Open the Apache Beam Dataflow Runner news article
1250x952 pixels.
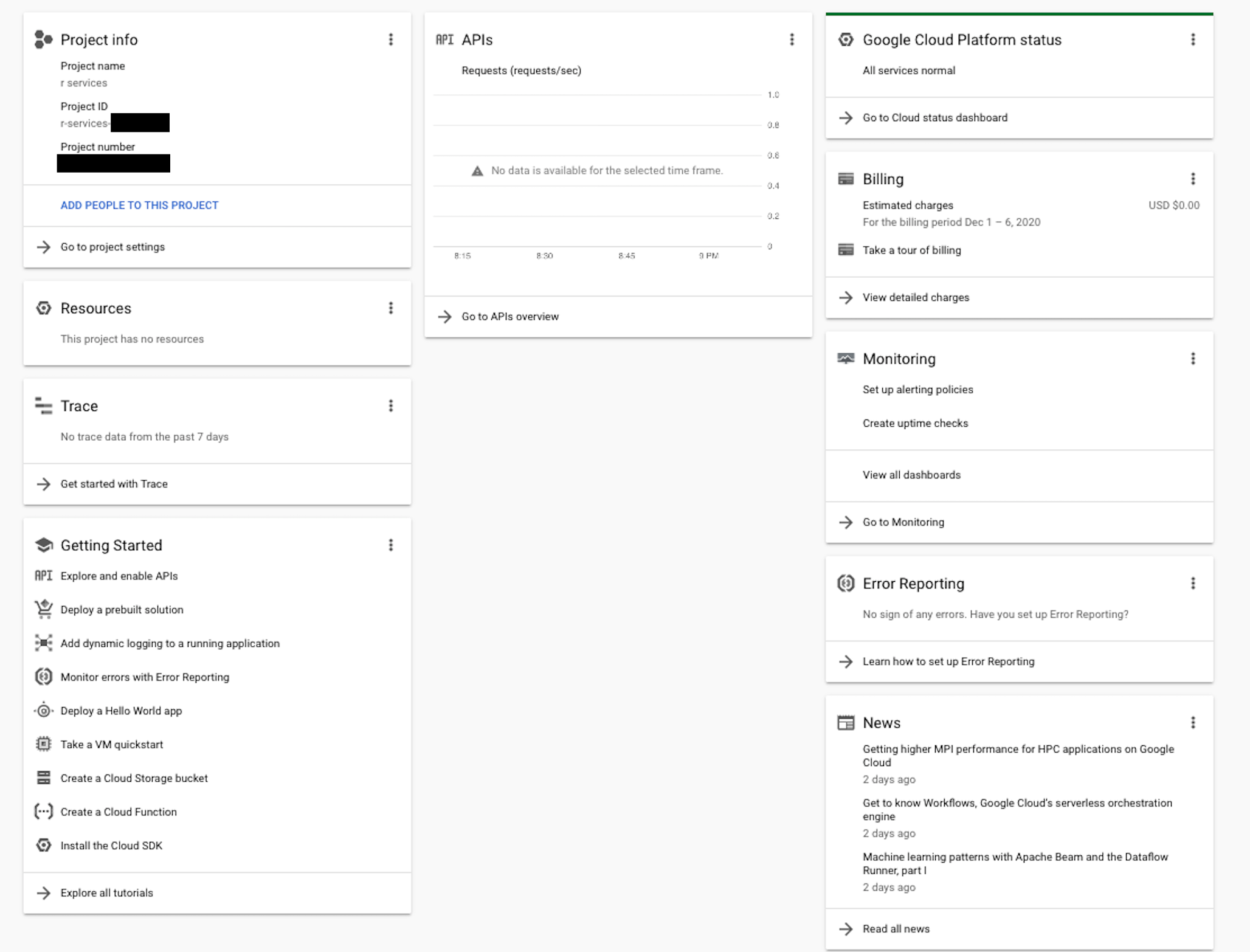point(1015,863)
